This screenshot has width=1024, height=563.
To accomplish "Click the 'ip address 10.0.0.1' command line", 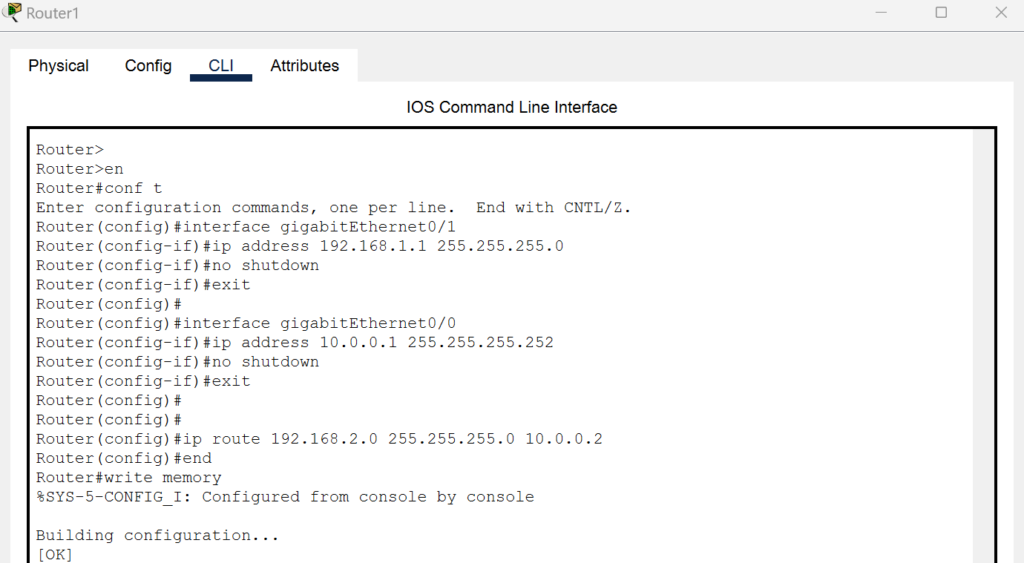I will (x=295, y=343).
